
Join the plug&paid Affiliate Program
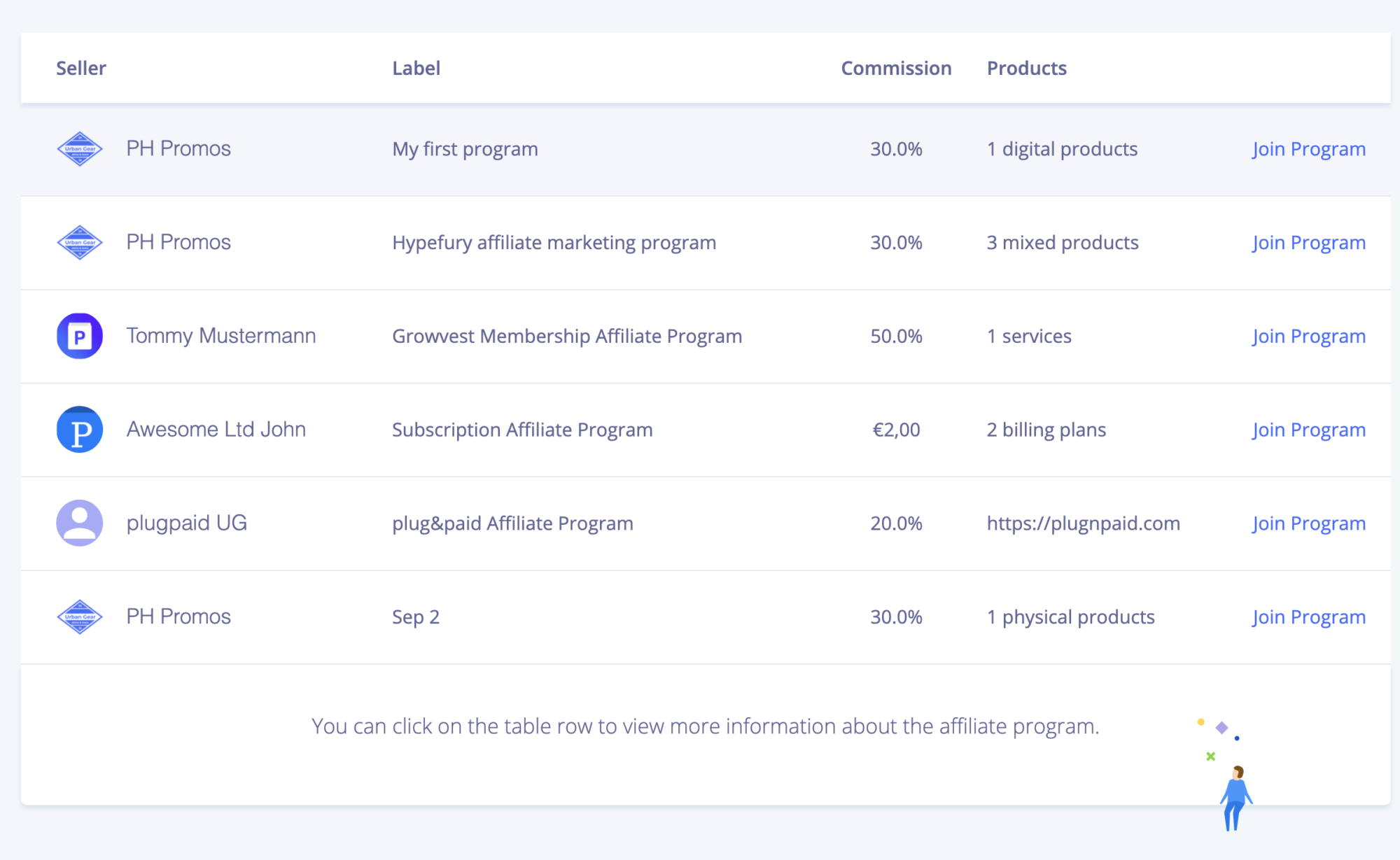point(1308,523)
